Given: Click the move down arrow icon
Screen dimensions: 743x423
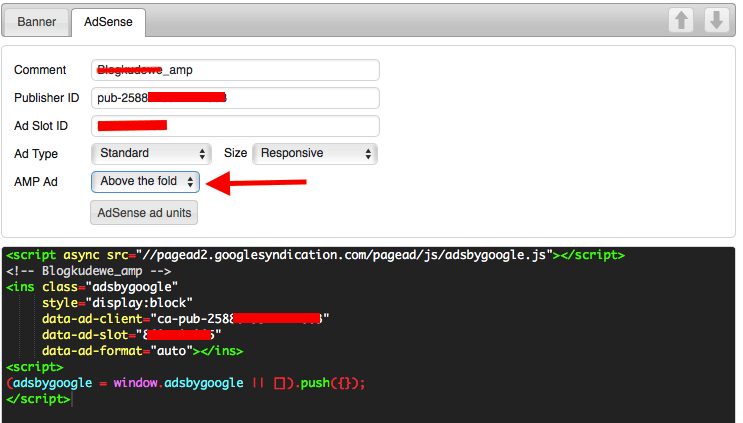Looking at the screenshot, I should (716, 20).
